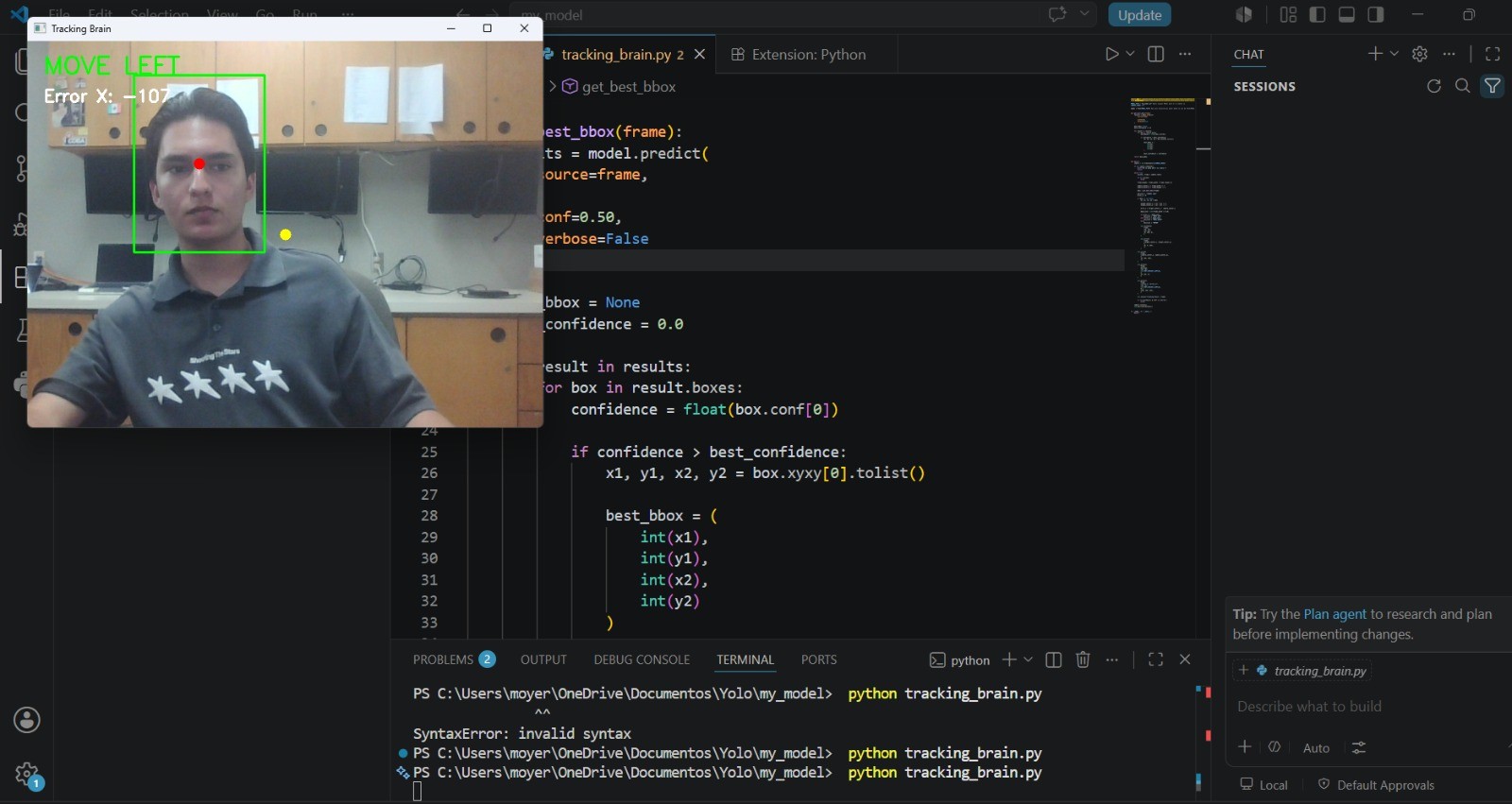
Task: Open the run options dropdown beside play
Action: [1130, 54]
